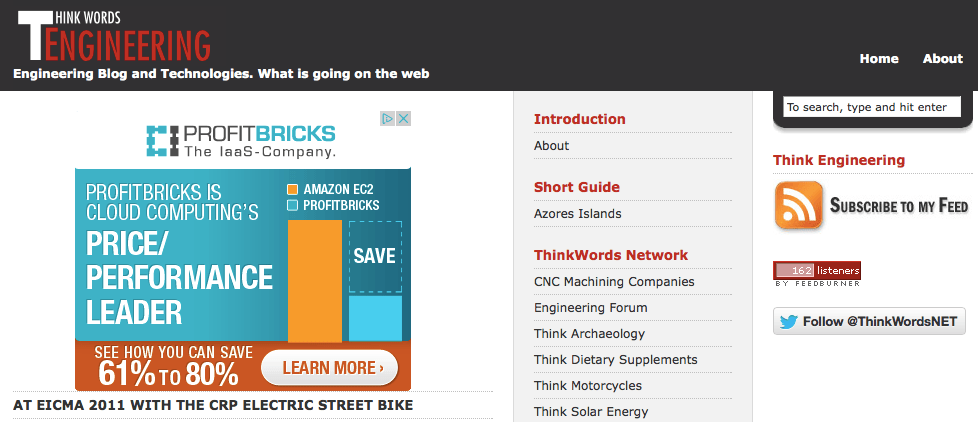Click the Subscribe to my Feed text

click(899, 205)
